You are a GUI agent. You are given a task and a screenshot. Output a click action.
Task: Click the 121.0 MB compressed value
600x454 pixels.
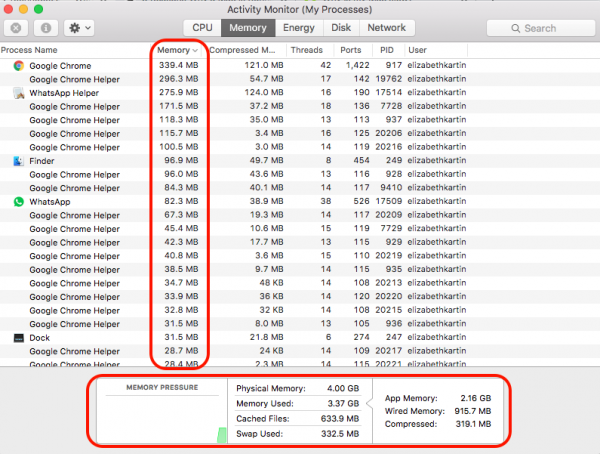(264, 65)
